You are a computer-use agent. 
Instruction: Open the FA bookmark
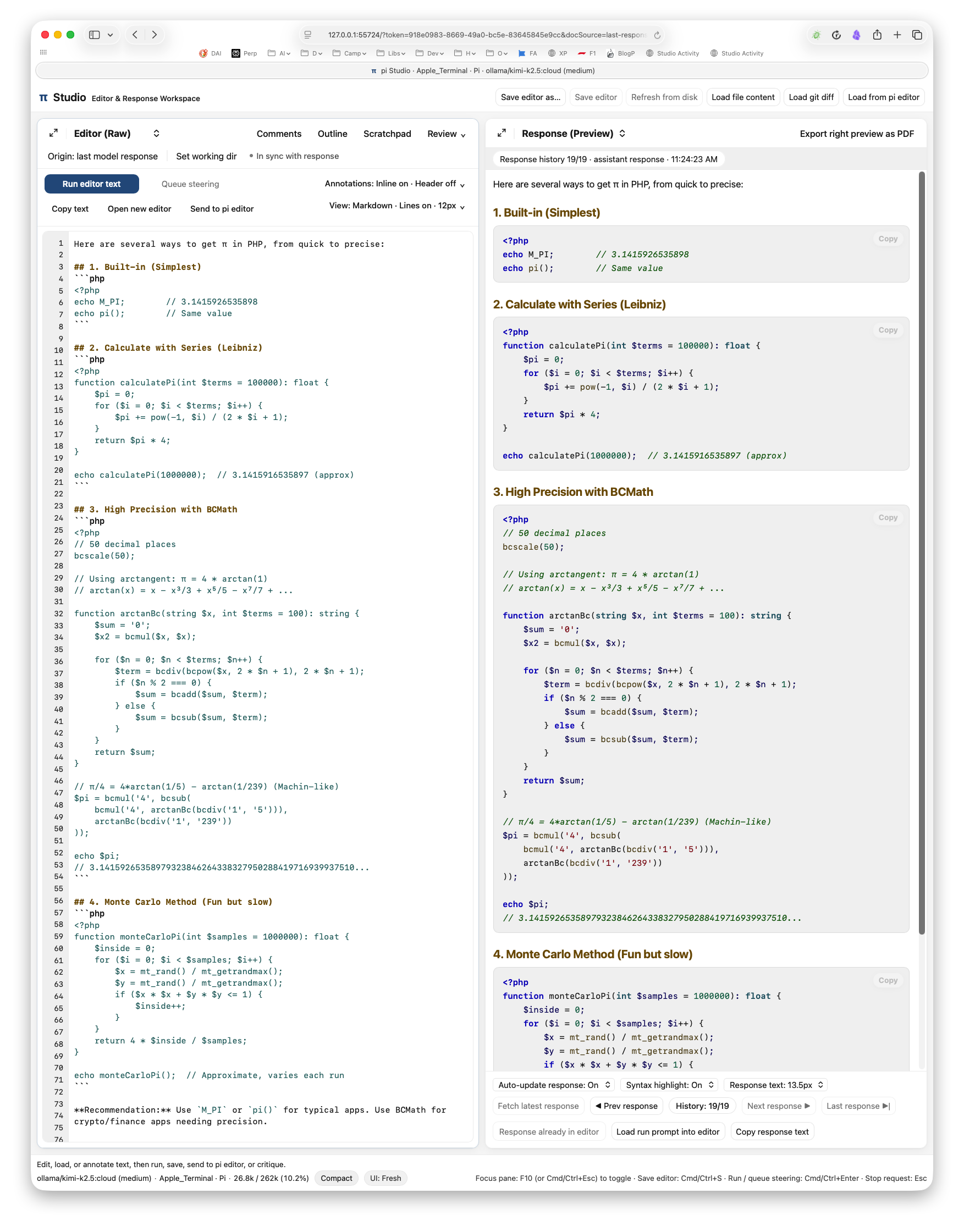tap(528, 53)
